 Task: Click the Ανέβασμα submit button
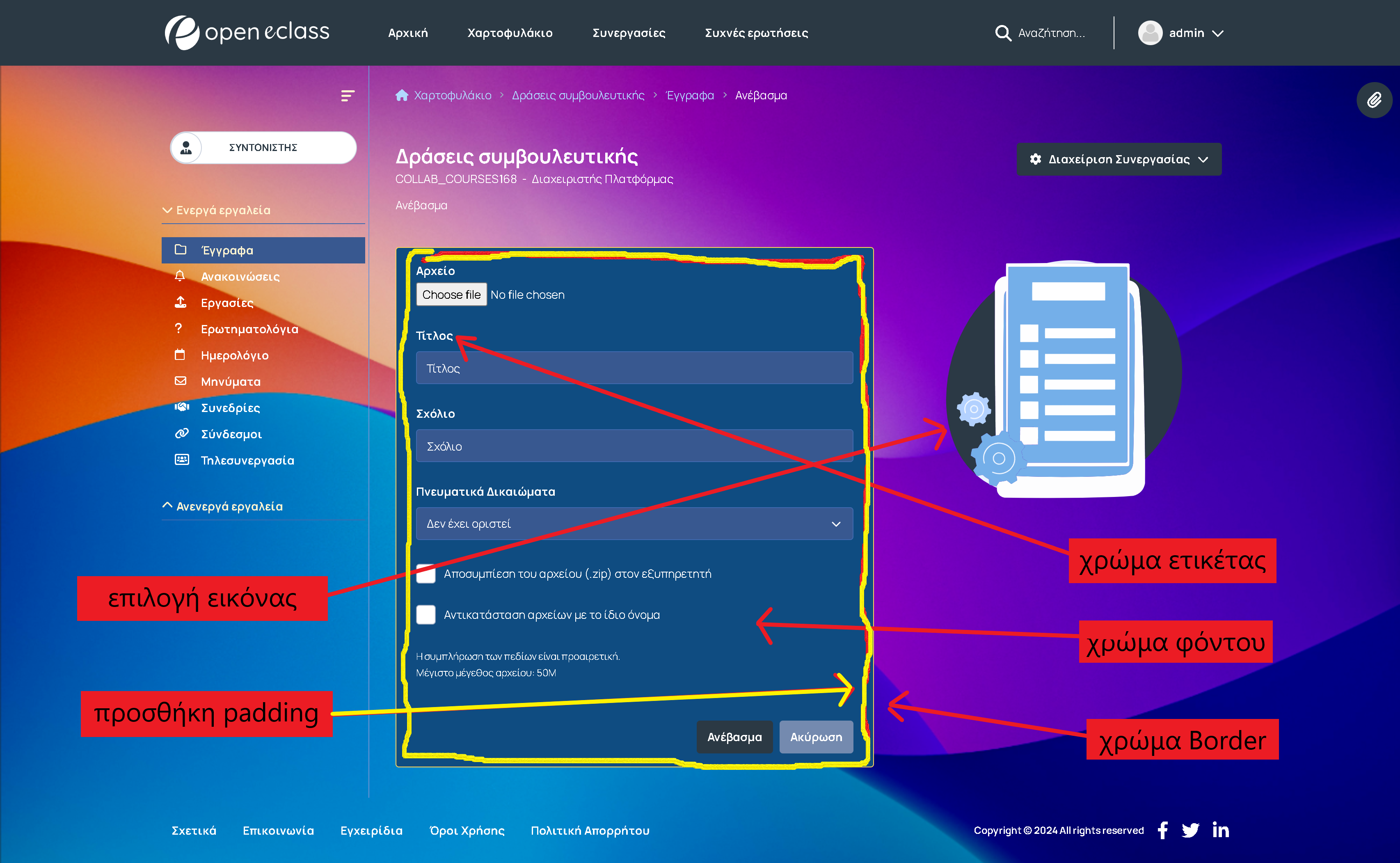pos(734,737)
